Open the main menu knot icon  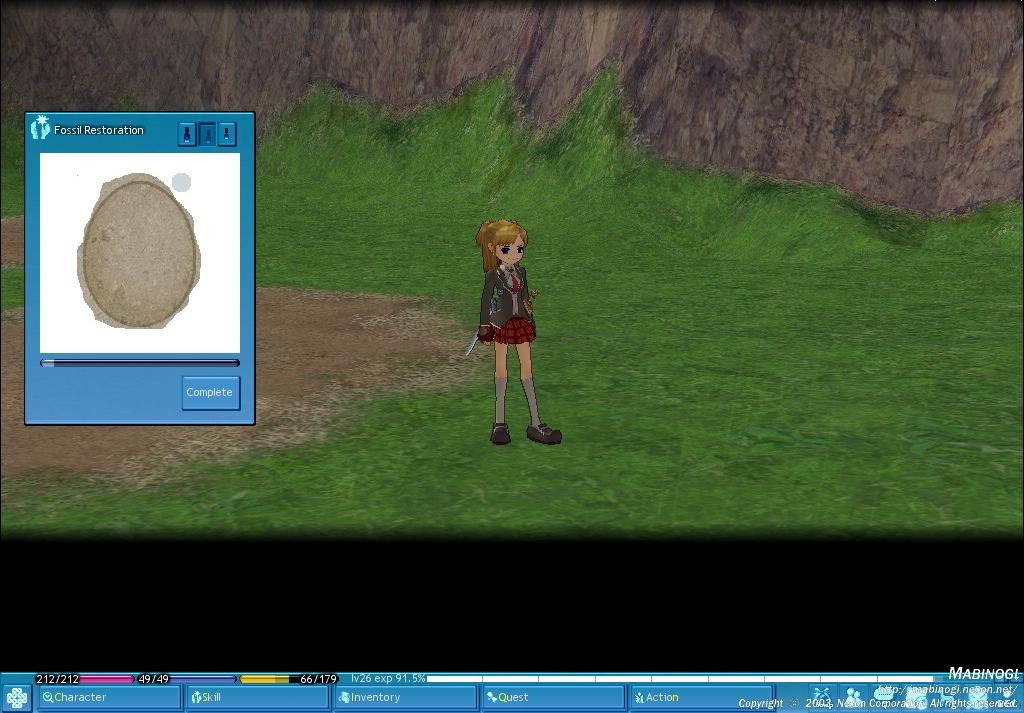(x=16, y=698)
